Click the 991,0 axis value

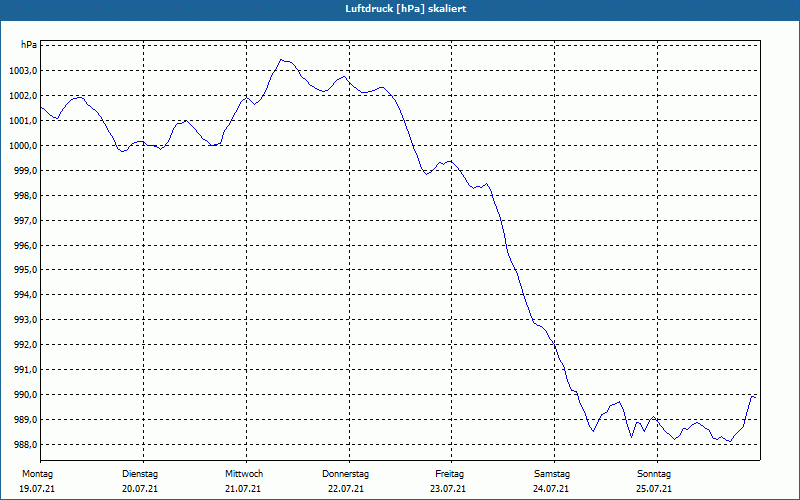25,370
